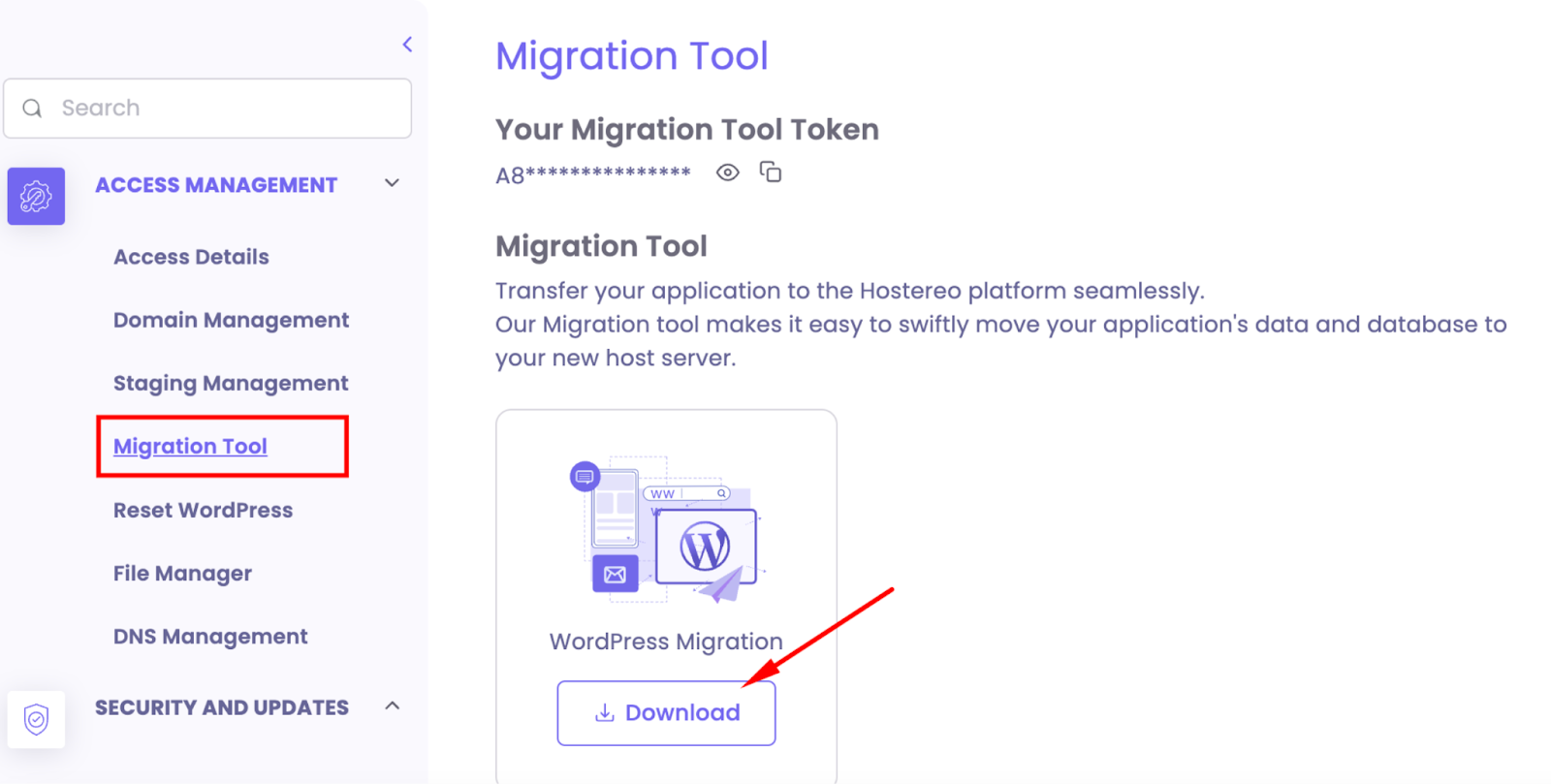Image resolution: width=1551 pixels, height=784 pixels.
Task: Go to Domain Management
Action: (231, 320)
